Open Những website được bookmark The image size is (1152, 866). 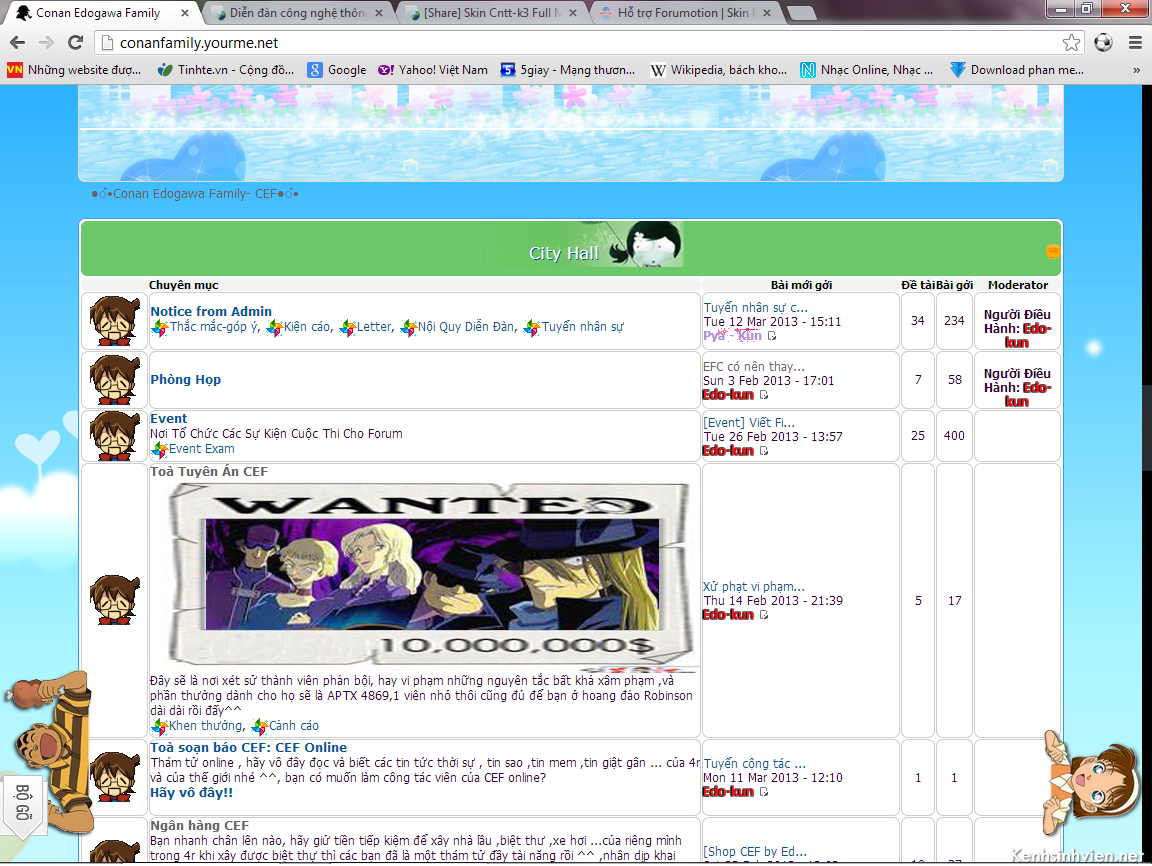click(74, 70)
